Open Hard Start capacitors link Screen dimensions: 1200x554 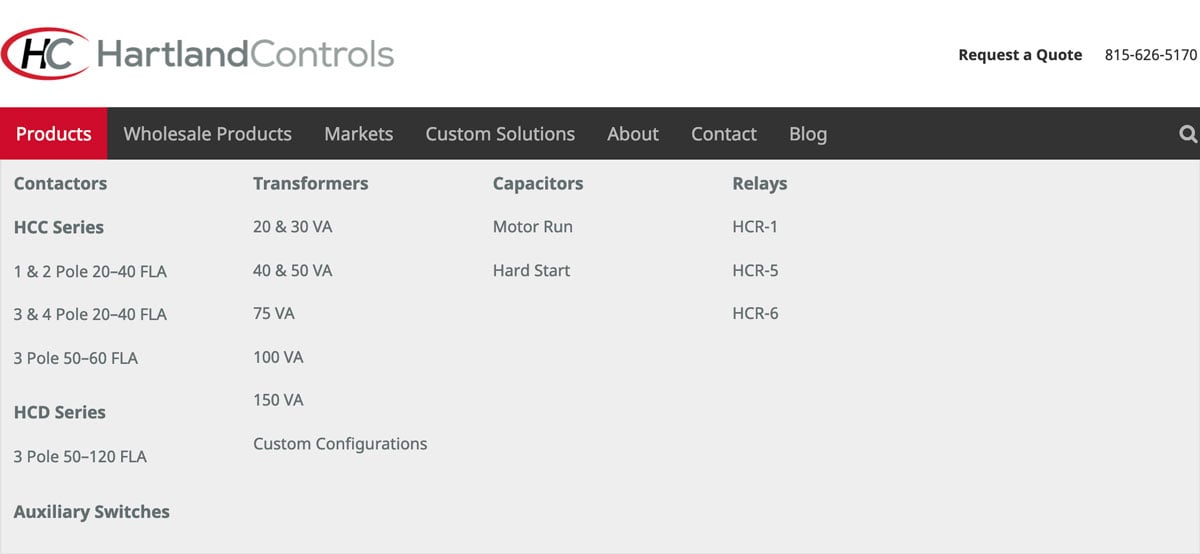[x=531, y=270]
